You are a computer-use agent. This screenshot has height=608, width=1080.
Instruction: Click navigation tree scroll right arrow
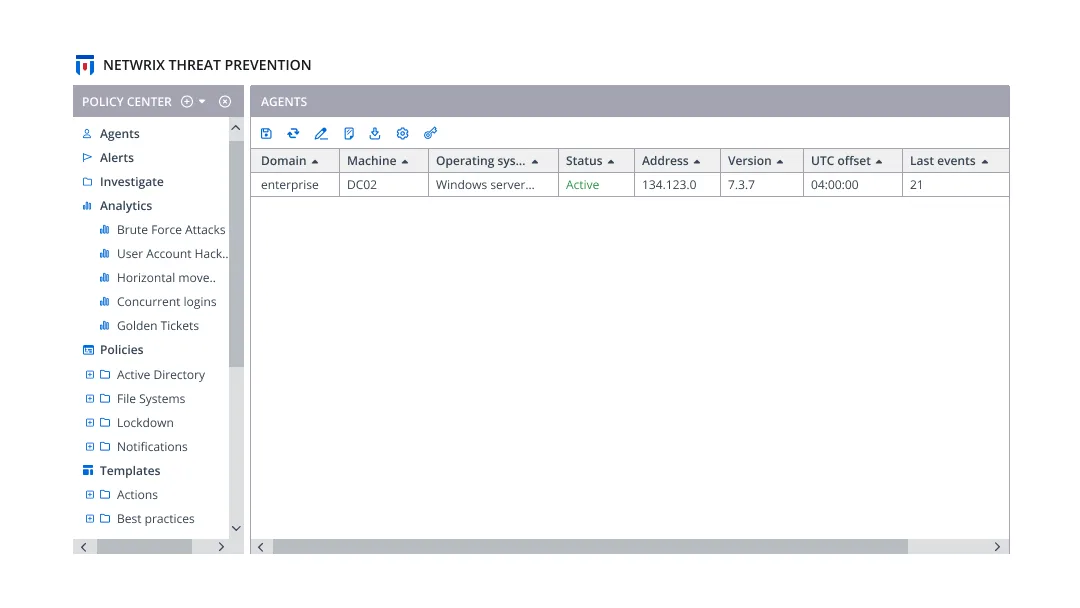click(221, 547)
